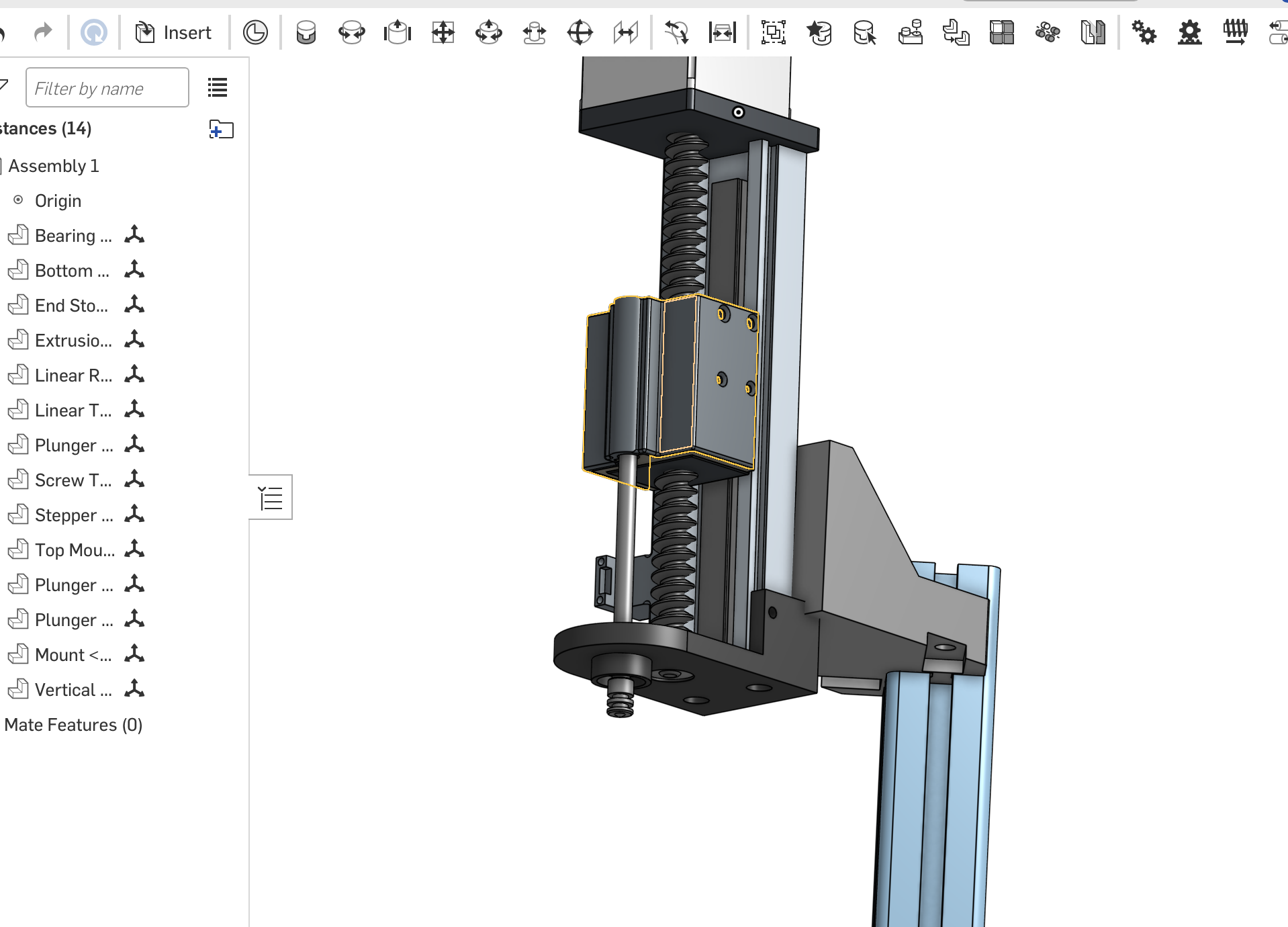The height and width of the screenshot is (927, 1288).
Task: Select Origin in the instance list
Action: point(58,201)
